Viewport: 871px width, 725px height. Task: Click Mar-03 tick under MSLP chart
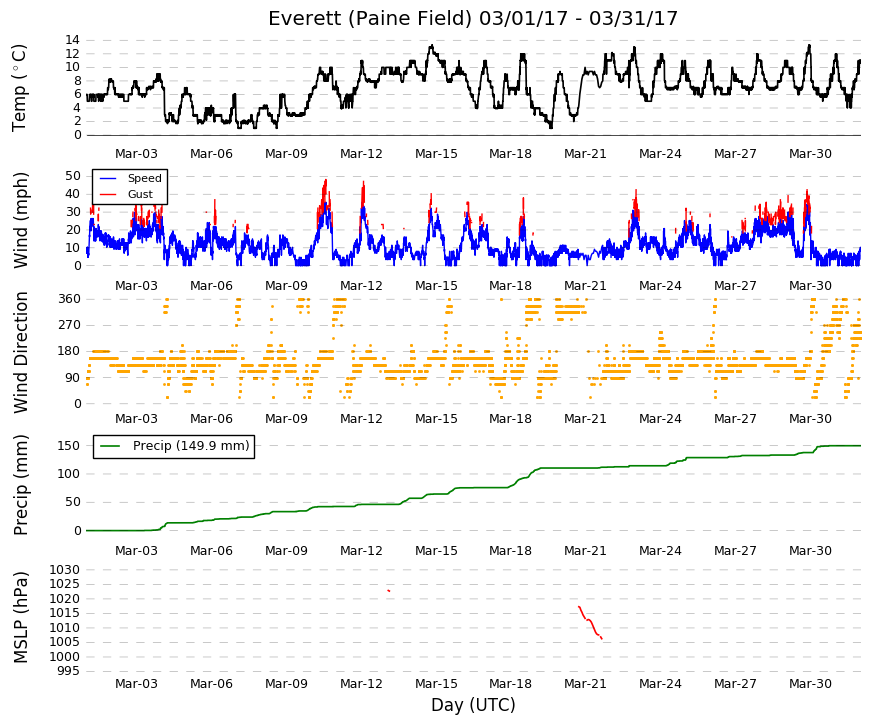(x=136, y=684)
